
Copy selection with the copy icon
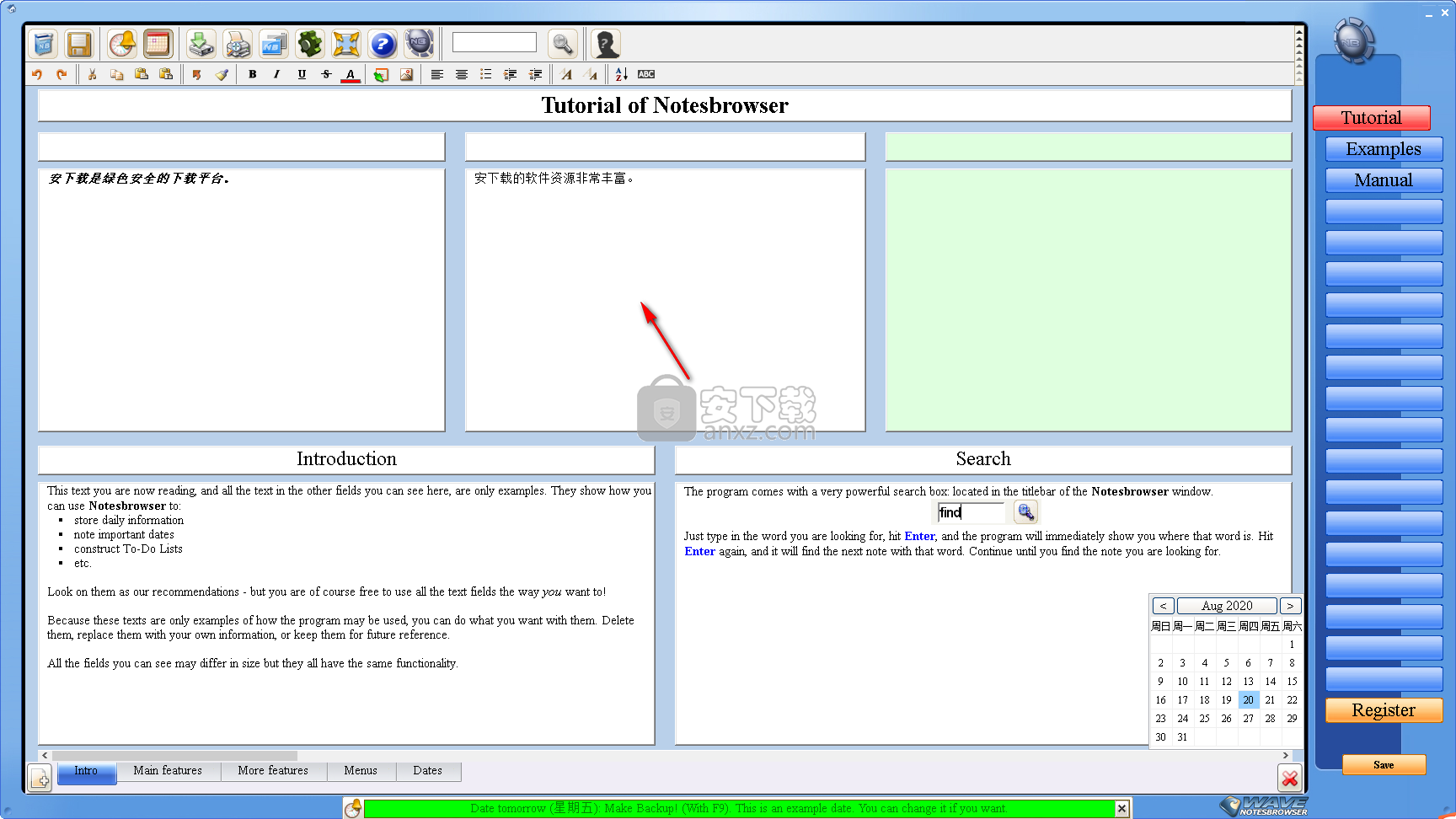click(117, 74)
